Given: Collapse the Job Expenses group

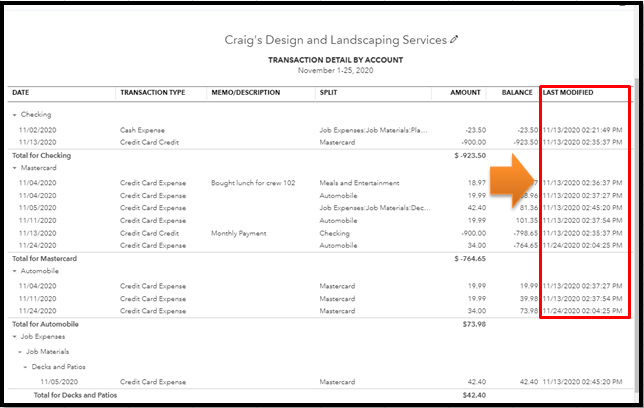Looking at the screenshot, I should tap(15, 337).
